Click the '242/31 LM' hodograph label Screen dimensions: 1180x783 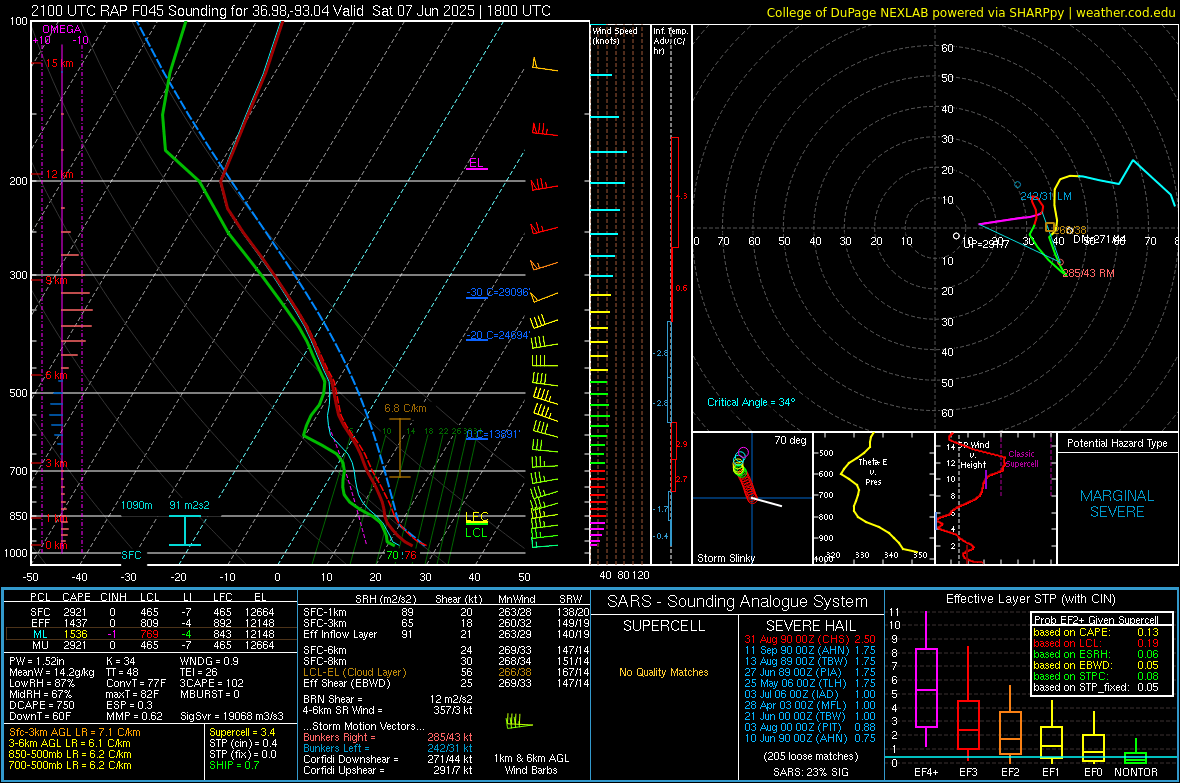[x=1046, y=197]
